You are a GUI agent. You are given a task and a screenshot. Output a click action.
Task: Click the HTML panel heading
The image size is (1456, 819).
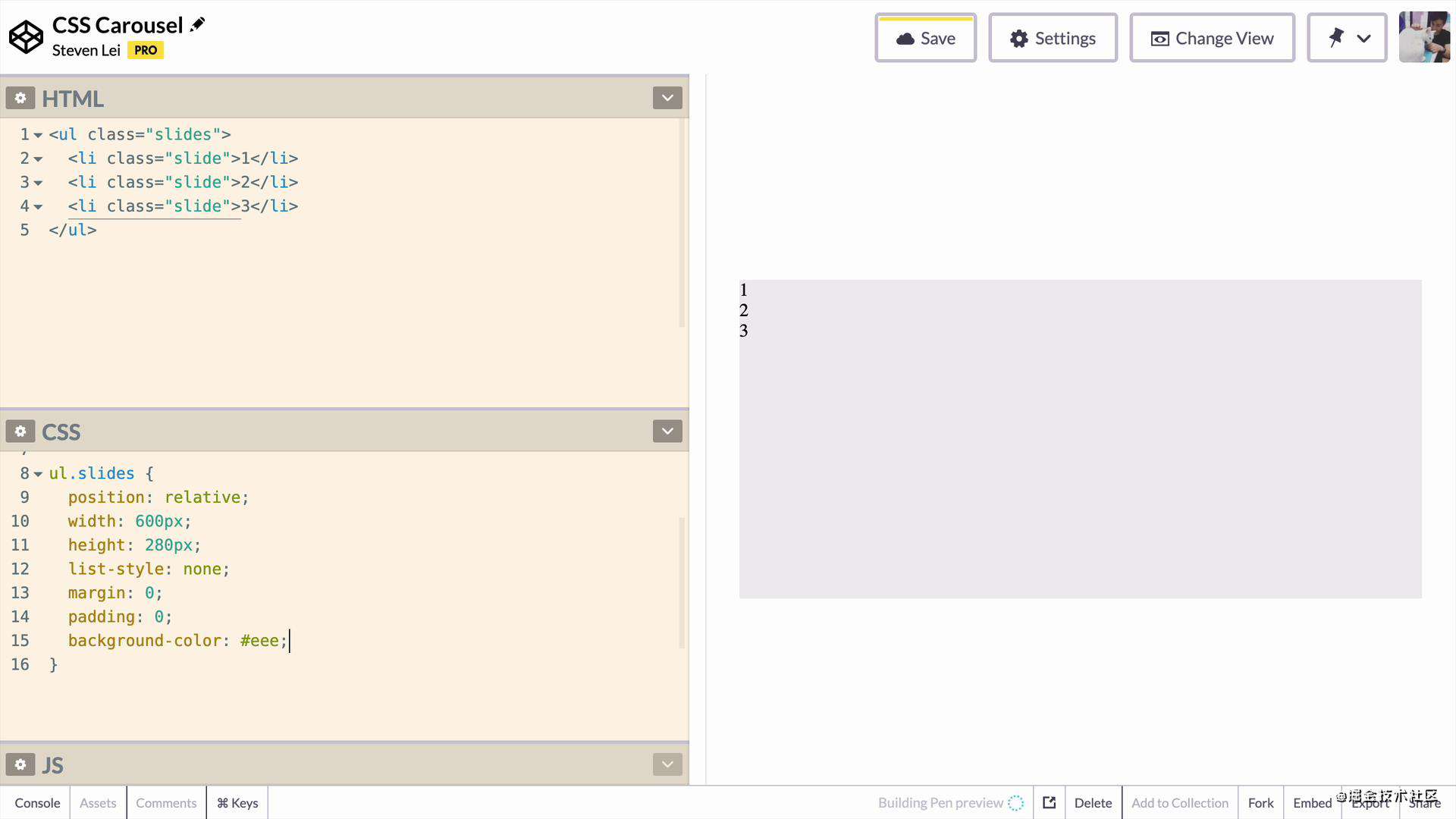[x=73, y=99]
